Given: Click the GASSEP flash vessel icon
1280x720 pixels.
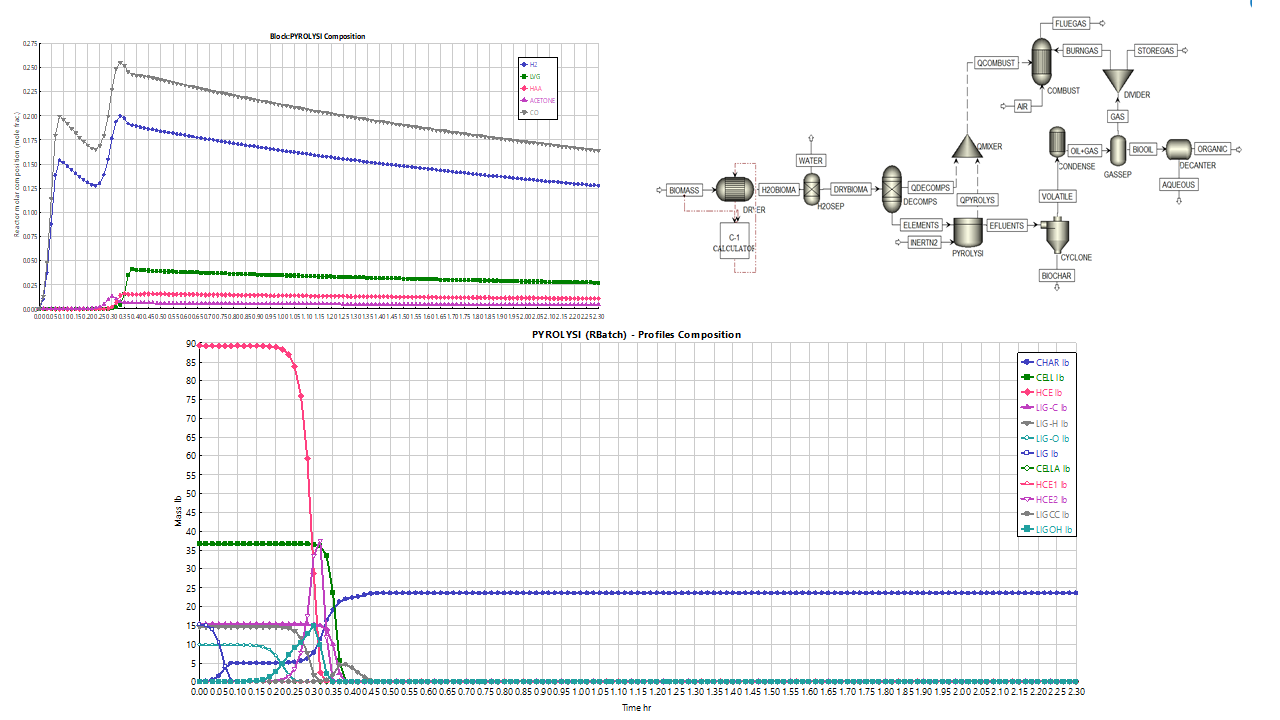Looking at the screenshot, I should coord(1117,150).
